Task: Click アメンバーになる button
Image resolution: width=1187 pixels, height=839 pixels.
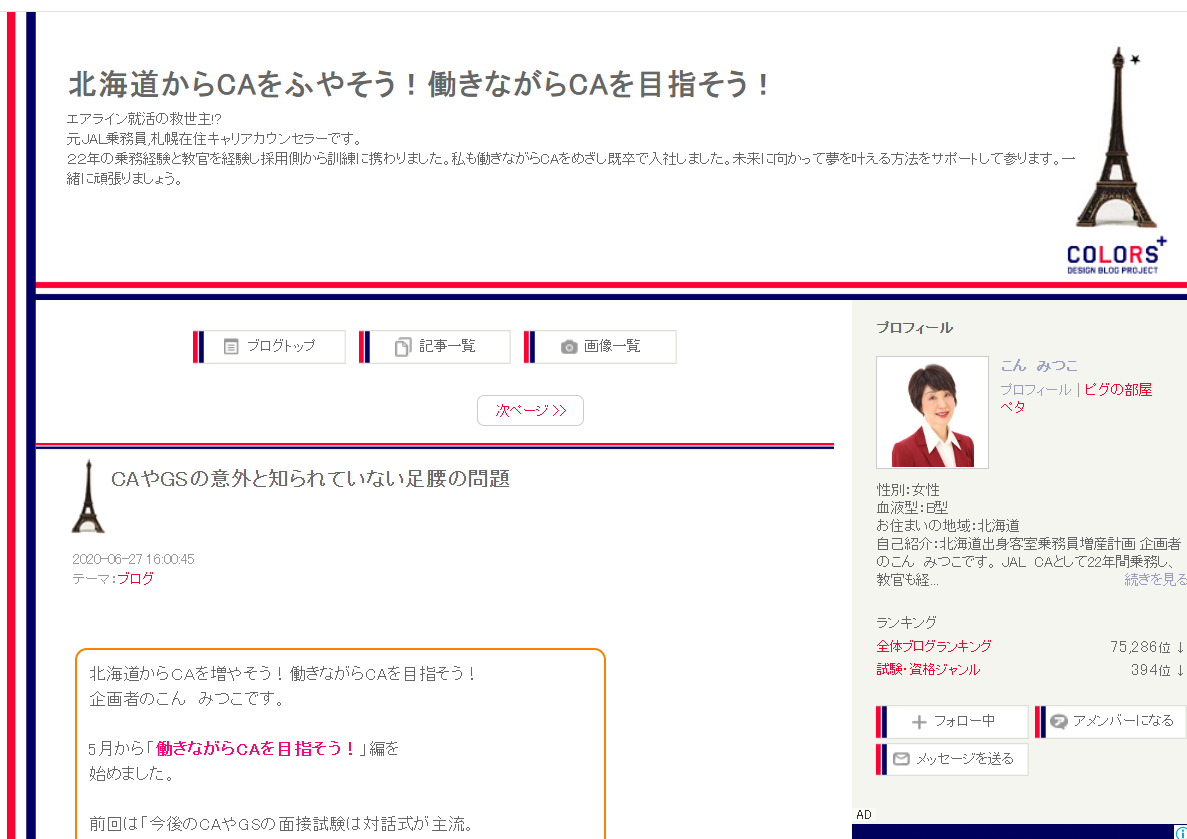Action: point(1111,722)
